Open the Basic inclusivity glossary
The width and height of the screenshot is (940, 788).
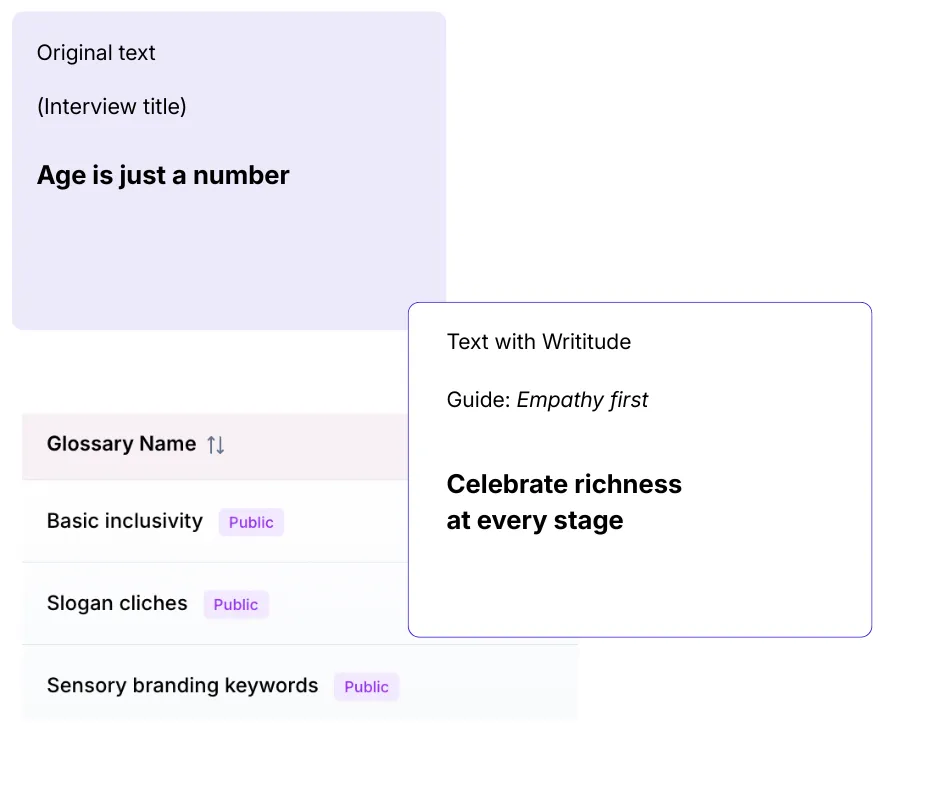coord(125,521)
